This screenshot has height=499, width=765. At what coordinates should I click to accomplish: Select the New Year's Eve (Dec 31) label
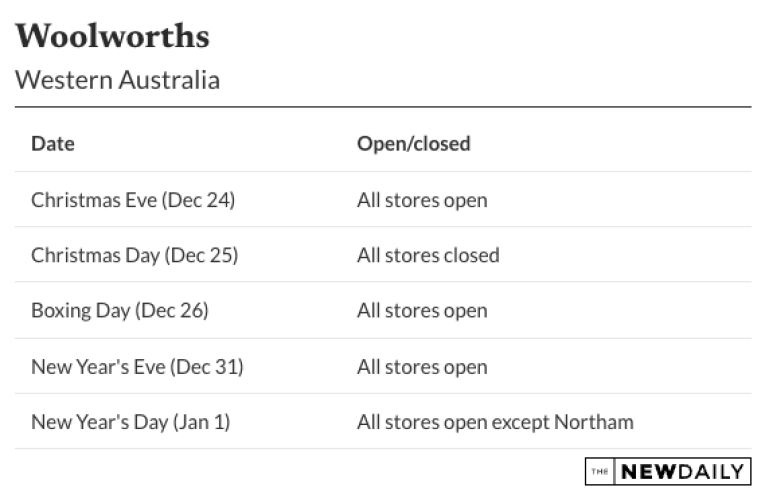point(137,367)
